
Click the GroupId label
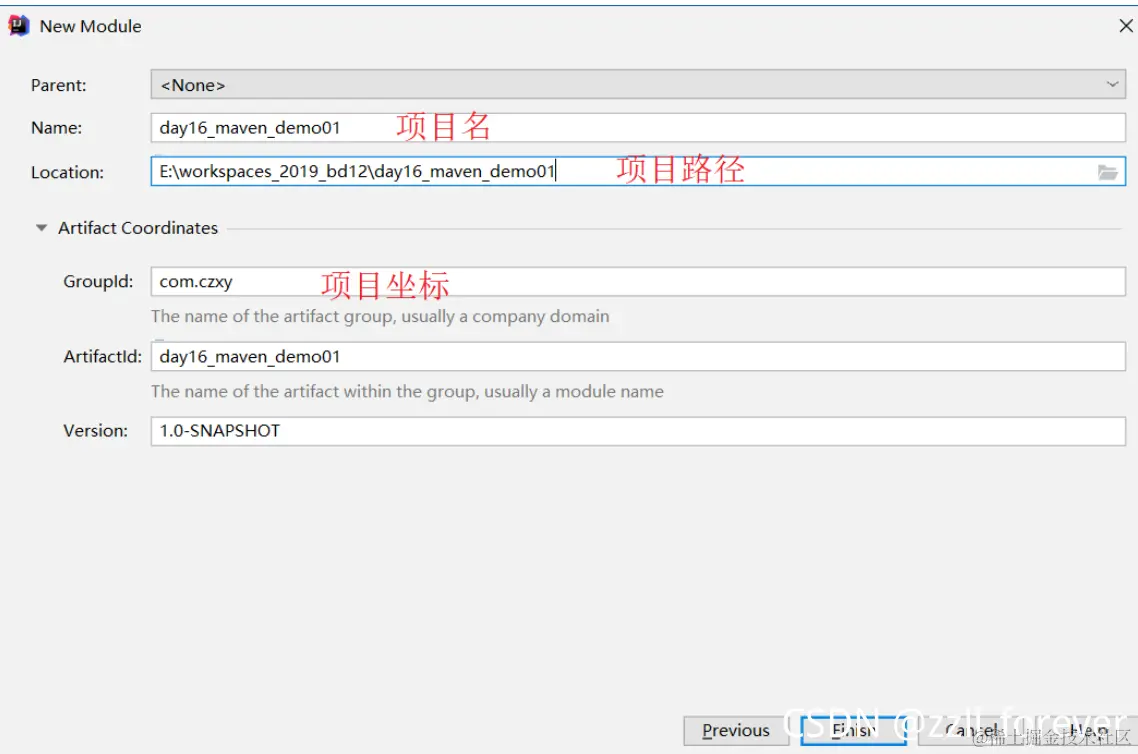(98, 282)
